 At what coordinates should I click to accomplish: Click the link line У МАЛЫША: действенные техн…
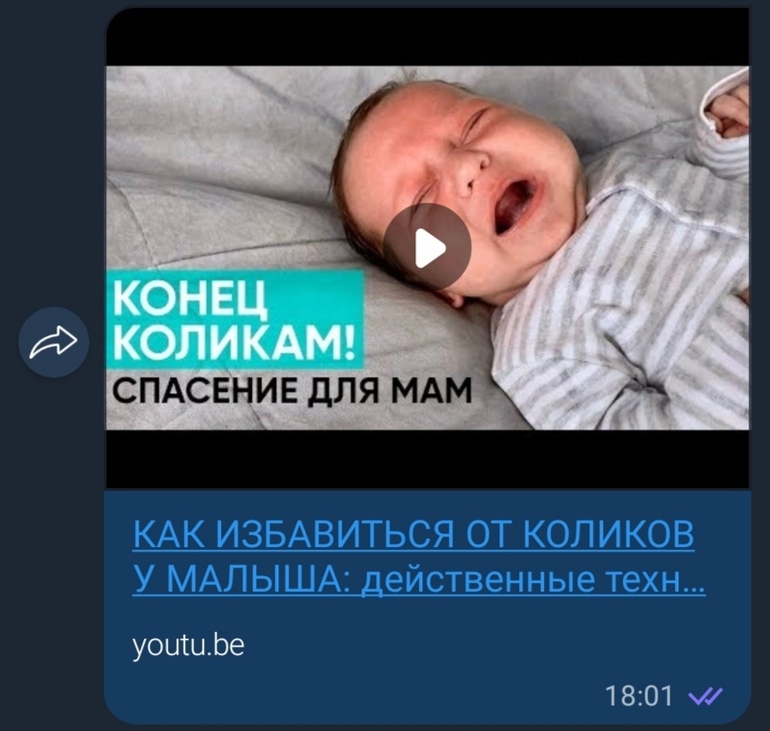click(419, 580)
